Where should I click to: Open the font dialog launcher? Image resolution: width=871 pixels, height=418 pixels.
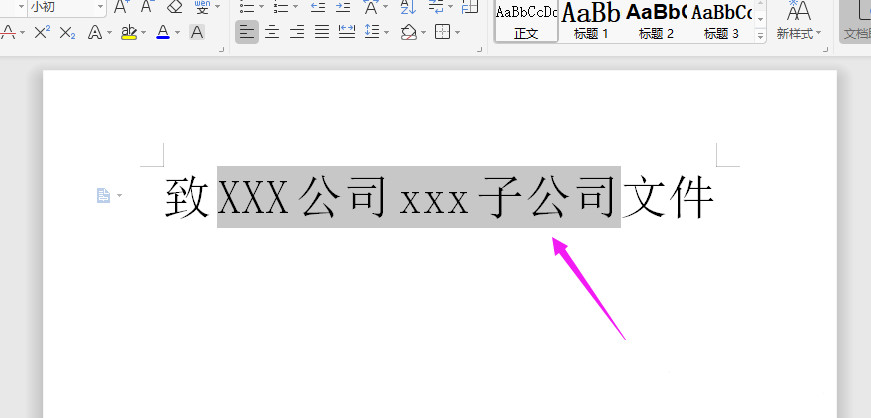point(222,50)
